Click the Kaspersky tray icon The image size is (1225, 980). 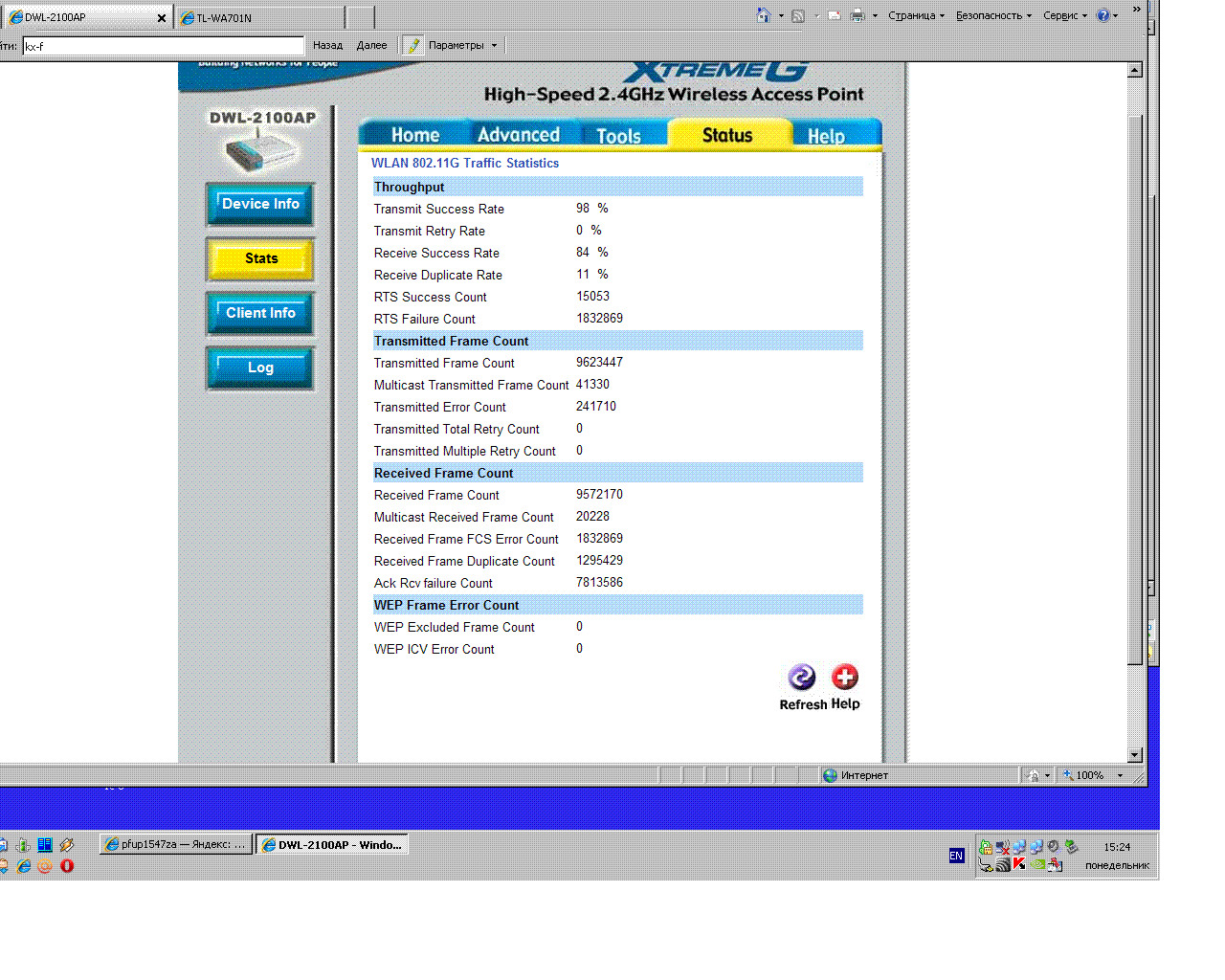tap(1019, 864)
